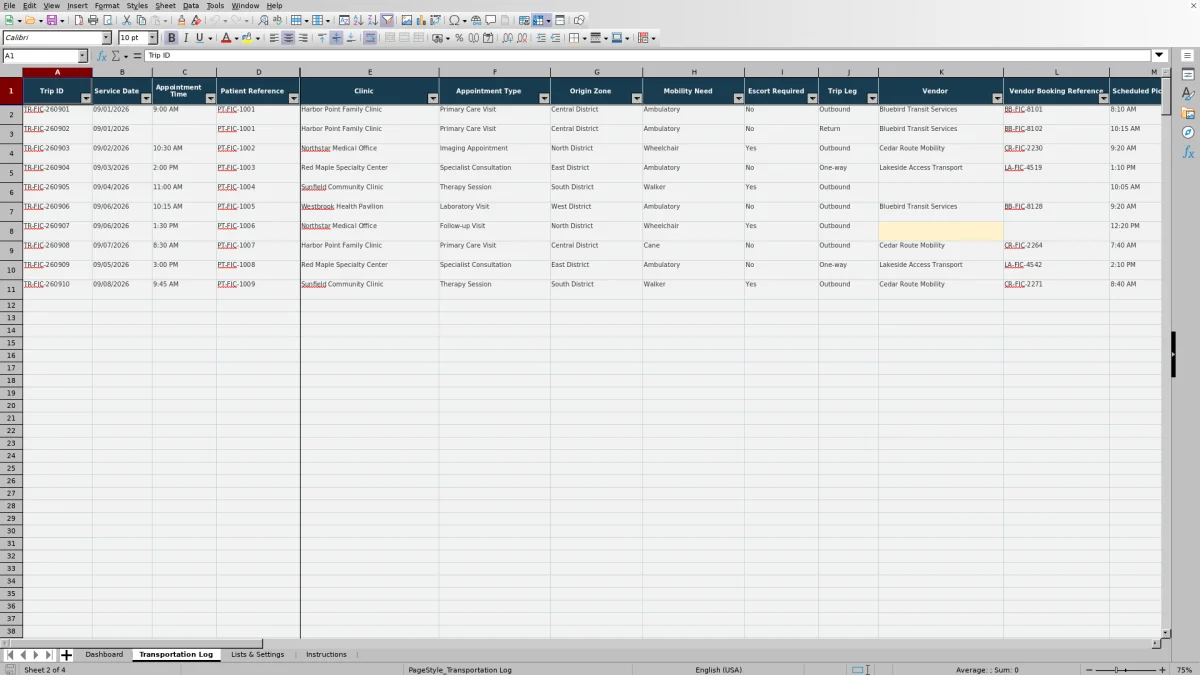This screenshot has width=1200, height=675.
Task: Open the Font Name dropdown
Action: 106,38
